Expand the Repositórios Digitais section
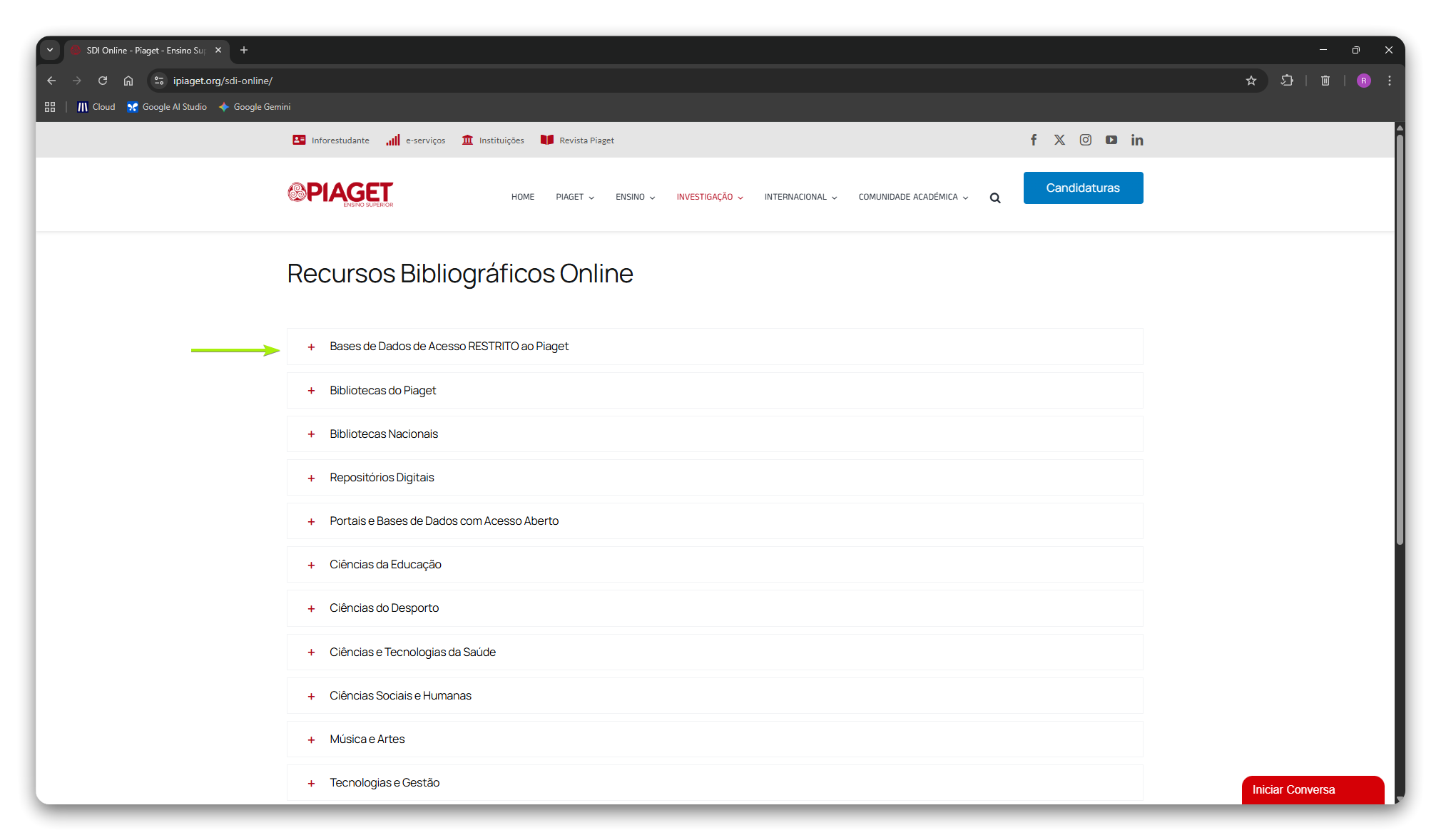This screenshot has height=840, width=1441. click(x=715, y=477)
